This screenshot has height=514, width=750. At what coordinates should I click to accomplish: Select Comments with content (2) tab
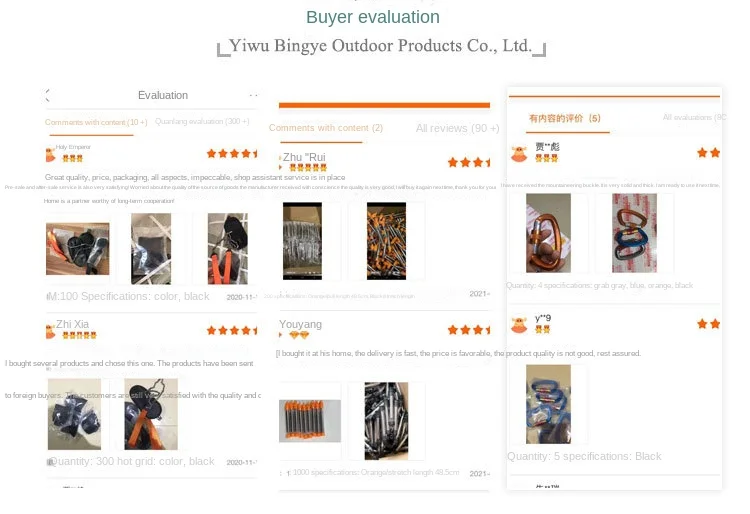(326, 128)
